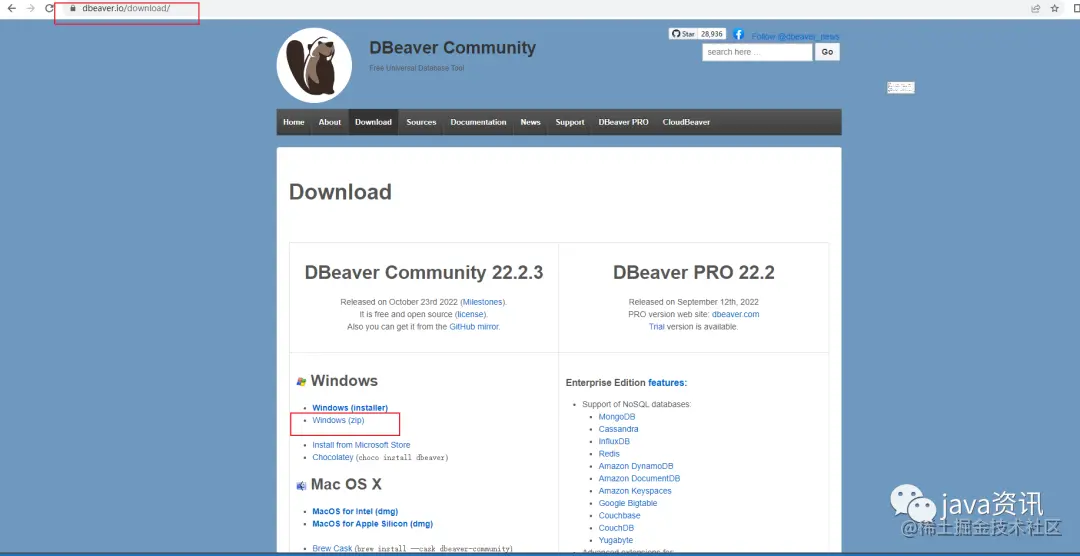
Task: Open the license link
Action: click(x=470, y=314)
